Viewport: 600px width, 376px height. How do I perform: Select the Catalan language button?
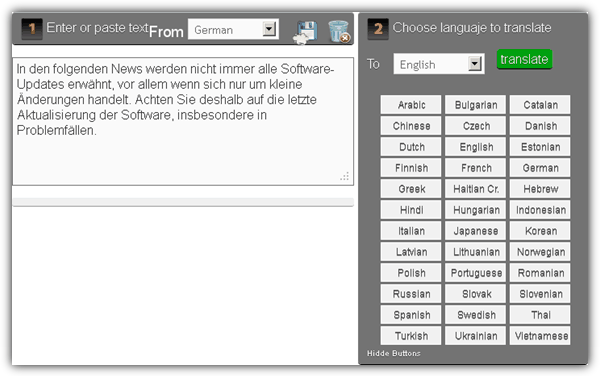540,105
